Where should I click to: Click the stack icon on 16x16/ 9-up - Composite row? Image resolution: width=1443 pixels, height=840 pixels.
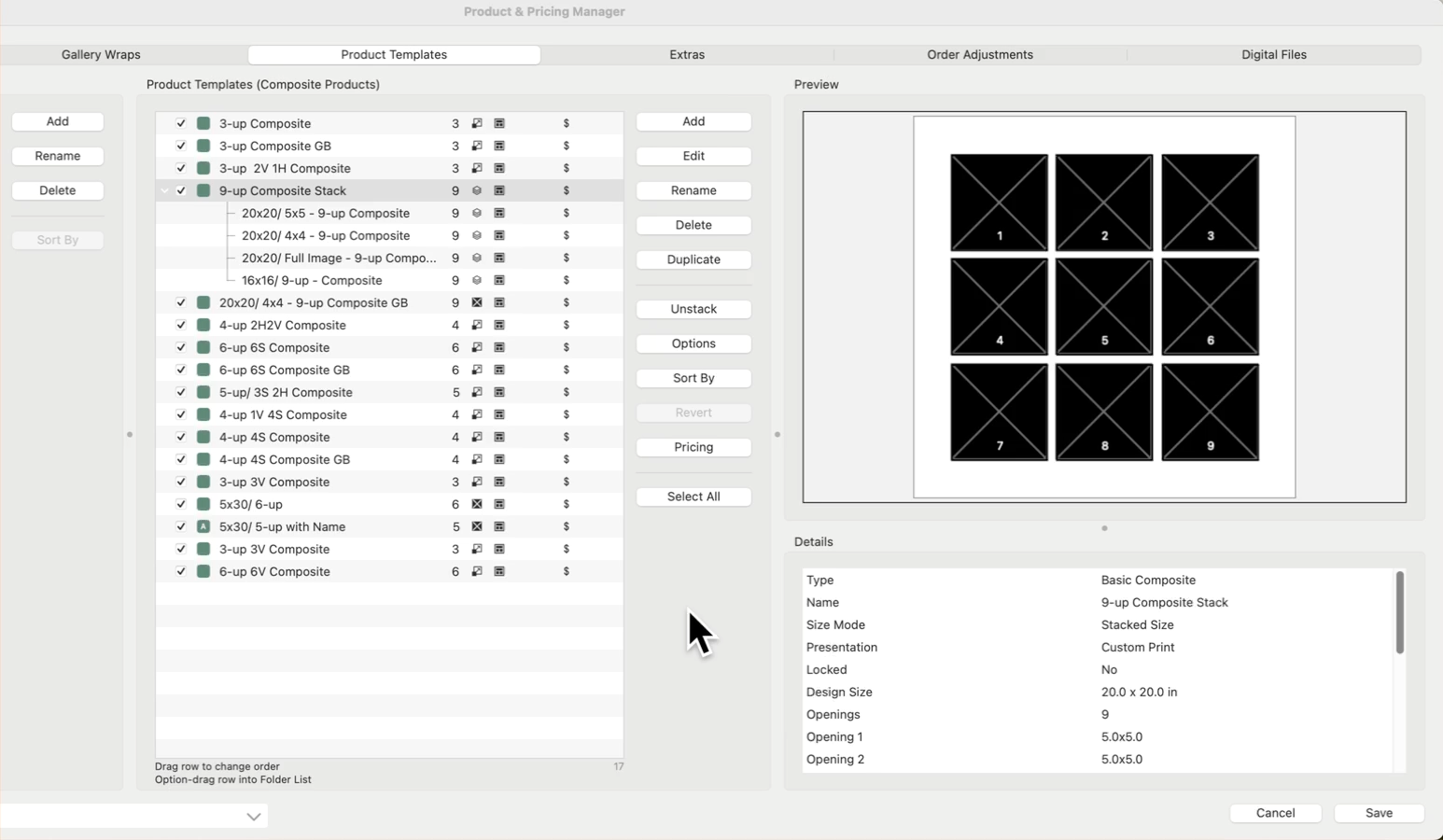point(477,280)
